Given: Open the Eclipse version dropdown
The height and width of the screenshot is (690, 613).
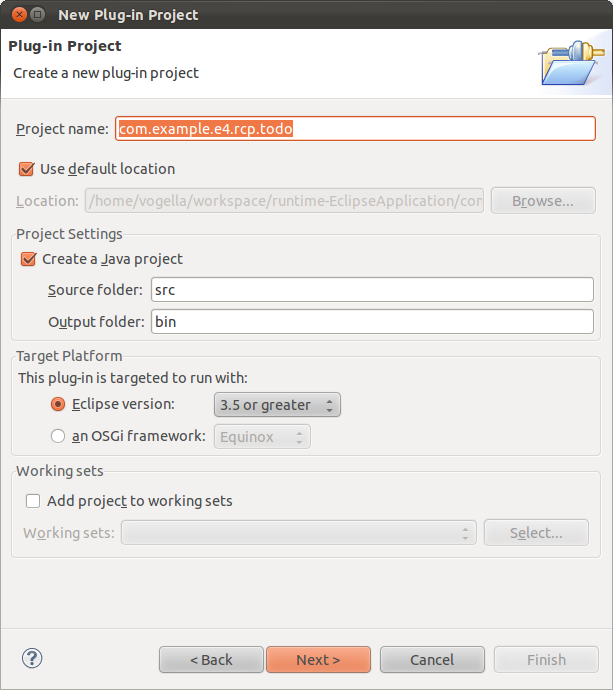Looking at the screenshot, I should [277, 405].
